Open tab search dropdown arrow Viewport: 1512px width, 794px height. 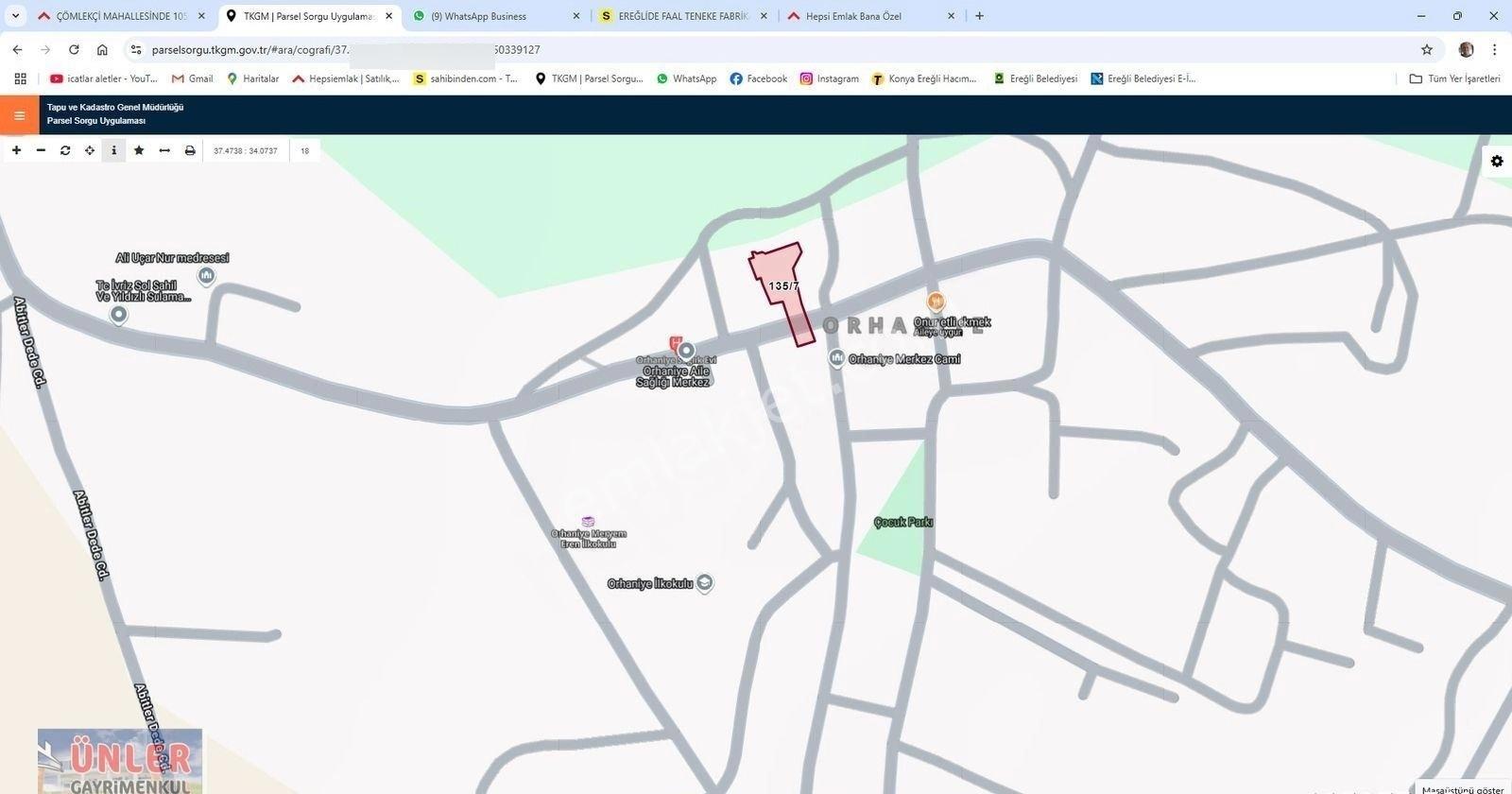[15, 16]
